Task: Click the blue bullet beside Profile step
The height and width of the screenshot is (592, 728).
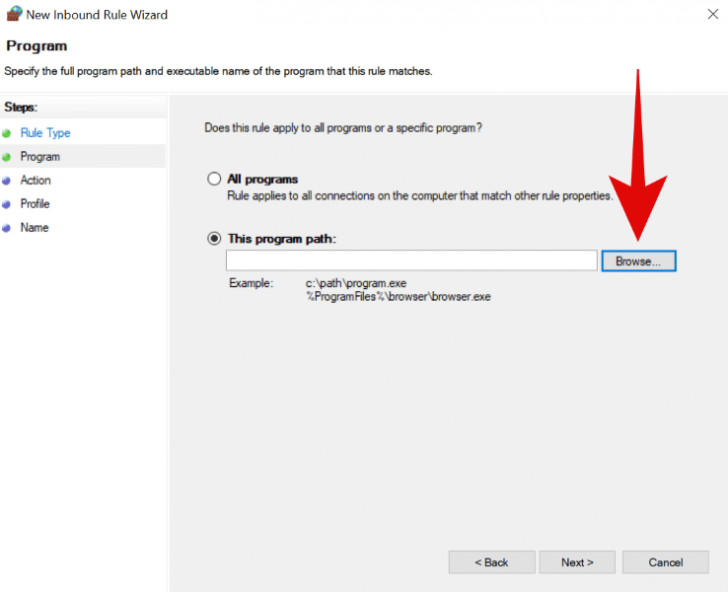Action: coord(7,204)
